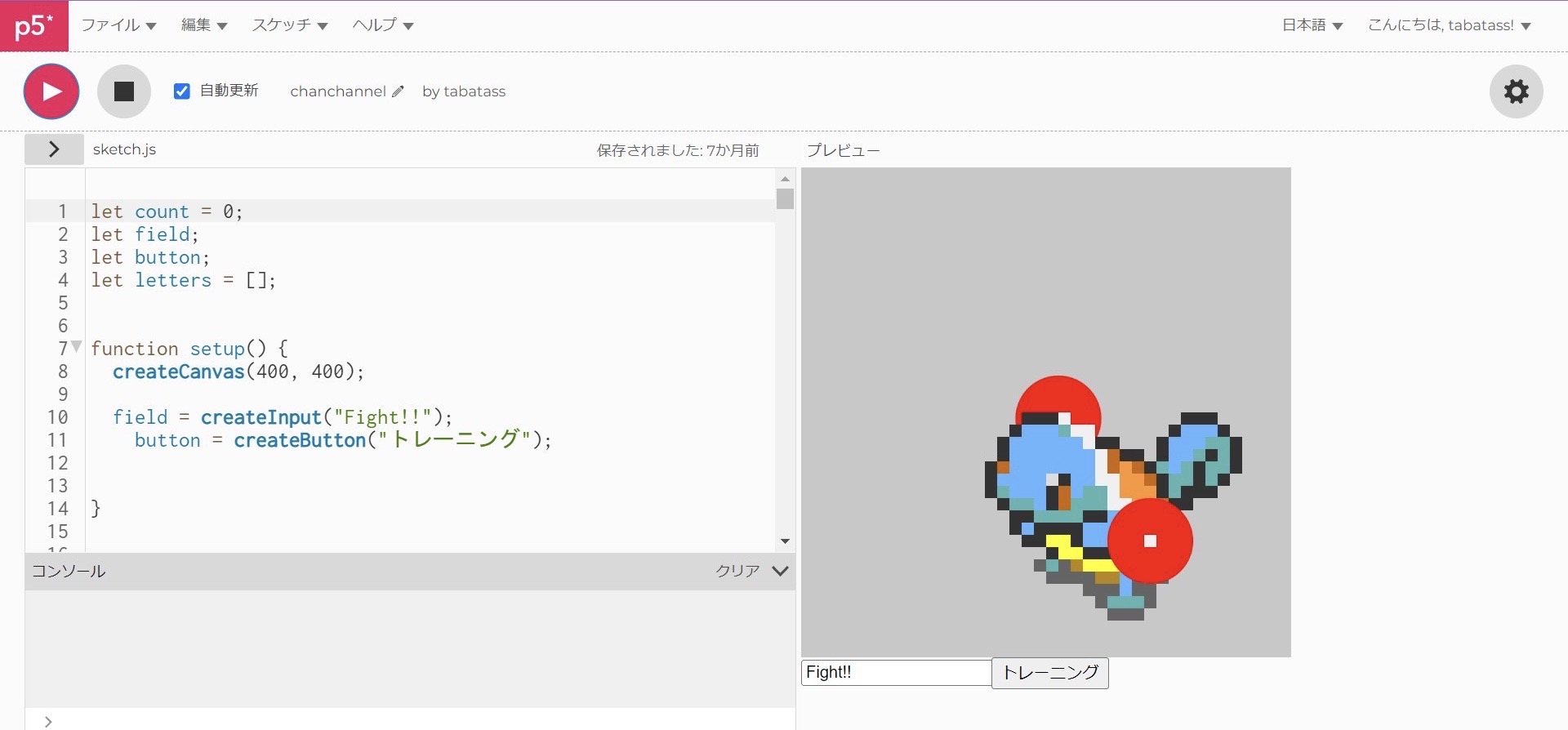Click the chanchannel sketch name

[338, 91]
